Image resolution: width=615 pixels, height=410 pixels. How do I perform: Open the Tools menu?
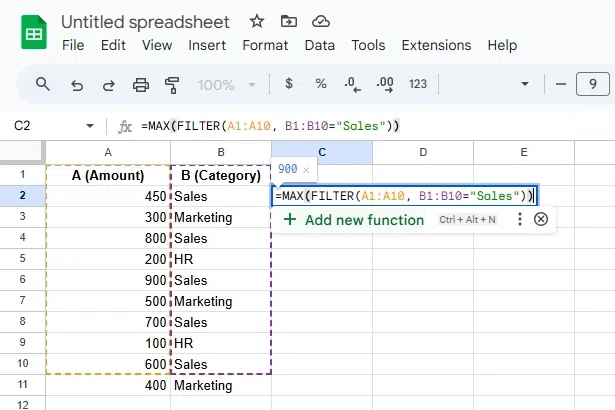pyautogui.click(x=368, y=45)
